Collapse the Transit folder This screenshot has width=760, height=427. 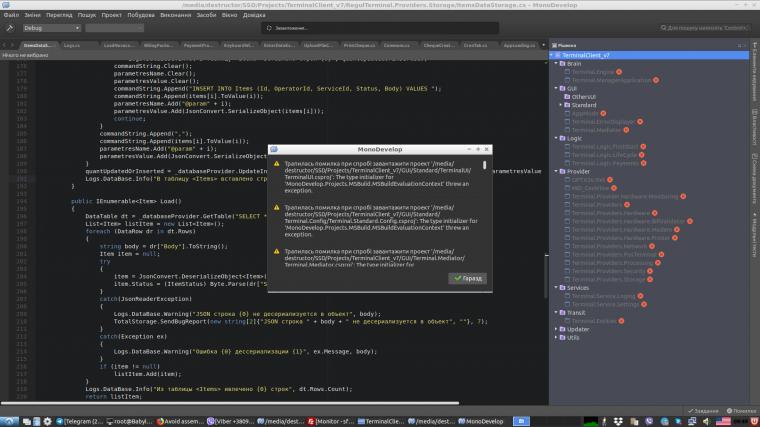556,313
